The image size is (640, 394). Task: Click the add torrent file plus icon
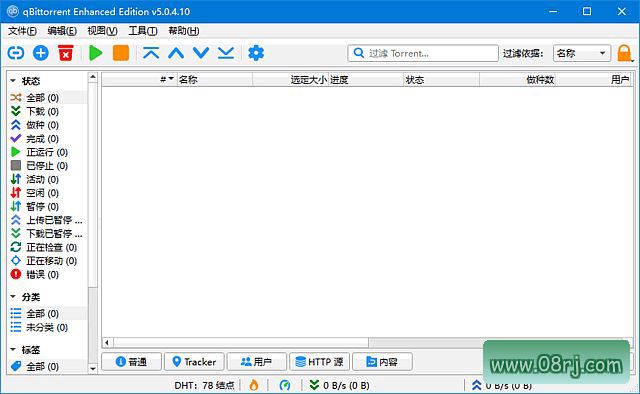(41, 53)
